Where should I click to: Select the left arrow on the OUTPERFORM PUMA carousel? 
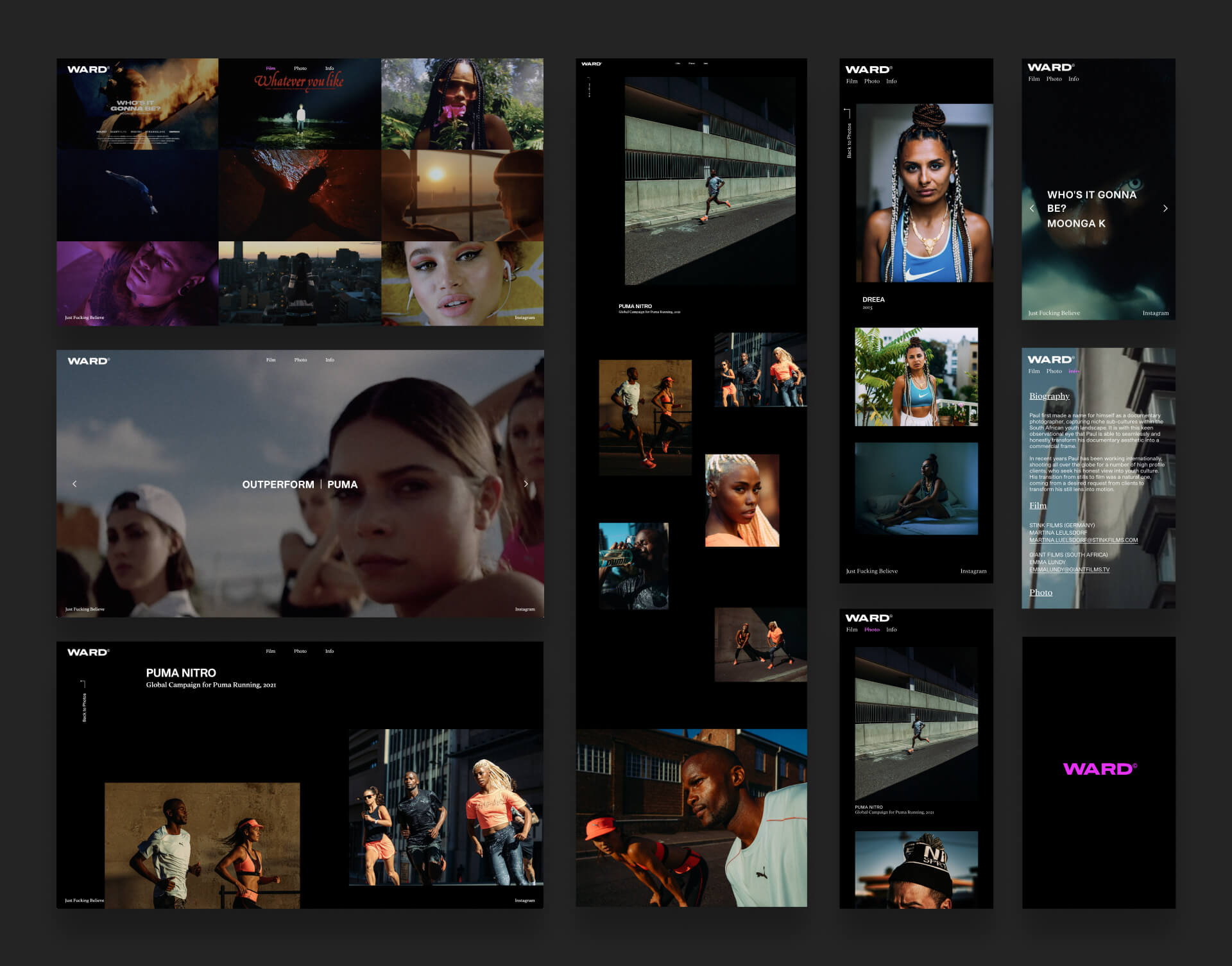coord(75,484)
